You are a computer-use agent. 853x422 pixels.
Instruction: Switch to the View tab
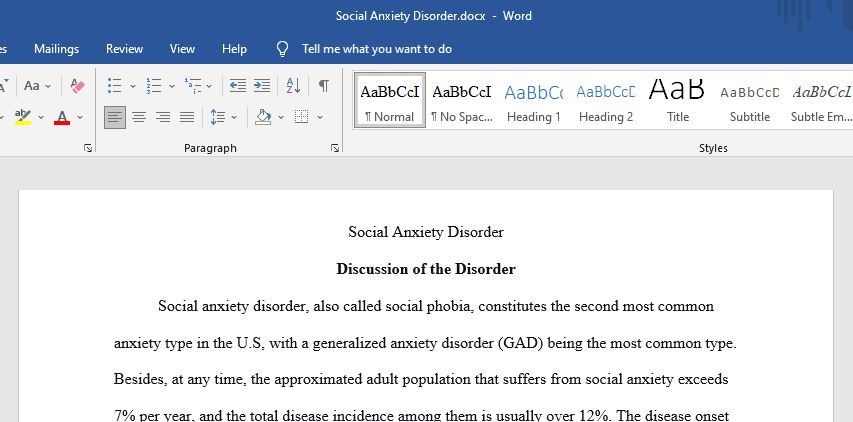[182, 49]
